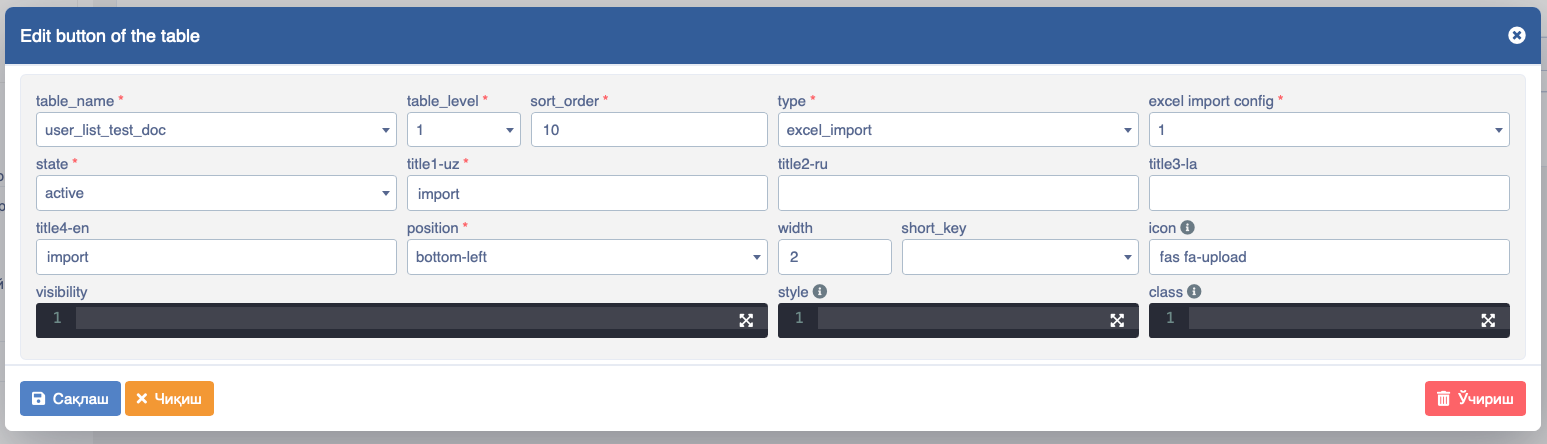Open the position dropdown showing bottom-left
Viewport: 1547px width, 444px height.
click(587, 257)
